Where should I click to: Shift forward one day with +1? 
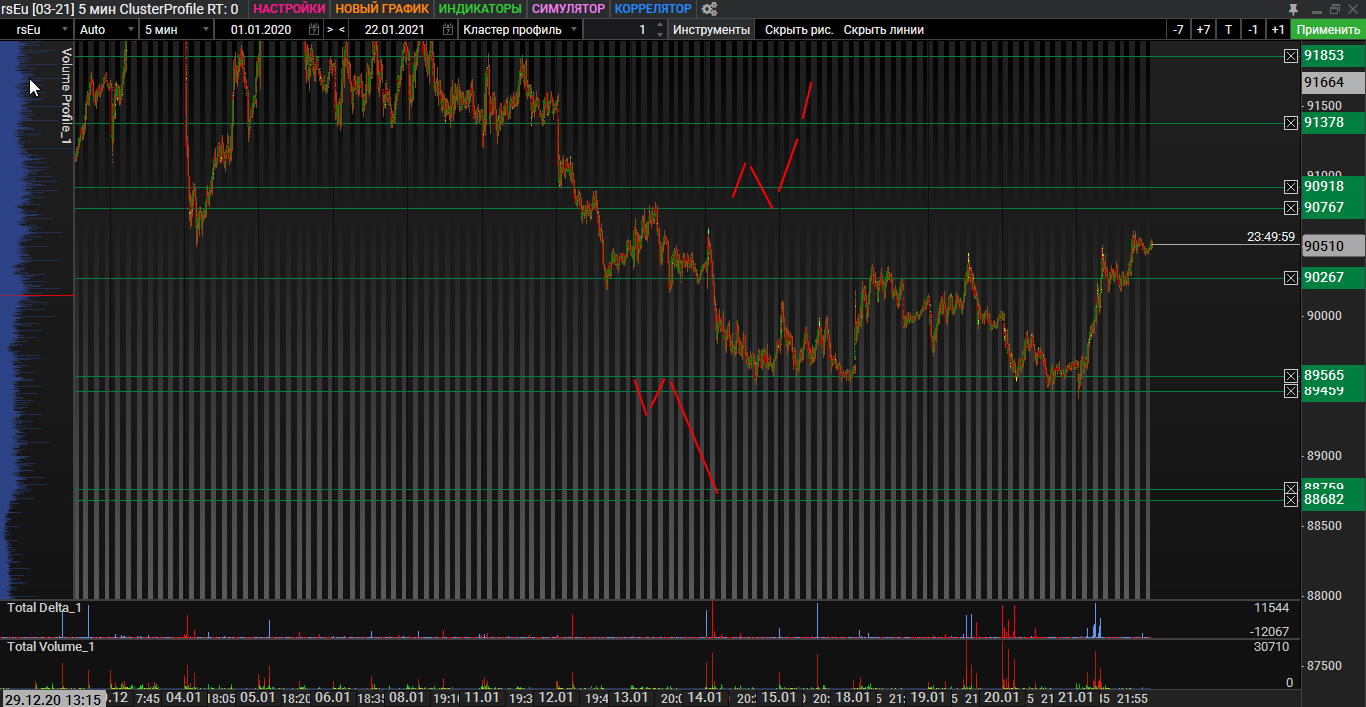[x=1277, y=30]
